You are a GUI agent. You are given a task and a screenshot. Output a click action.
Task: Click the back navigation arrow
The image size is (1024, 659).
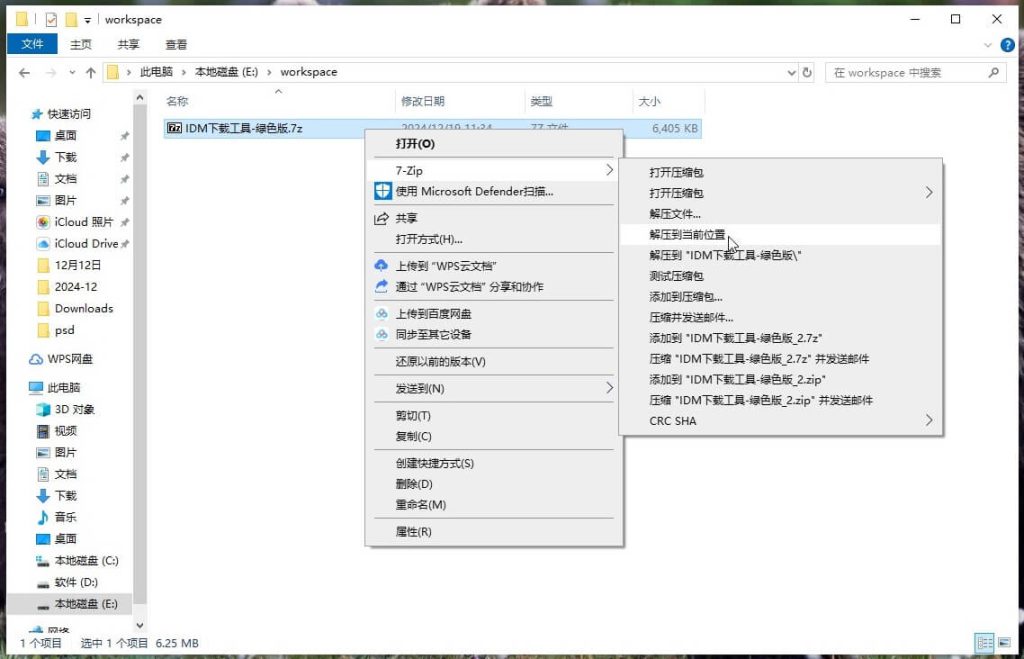click(23, 71)
